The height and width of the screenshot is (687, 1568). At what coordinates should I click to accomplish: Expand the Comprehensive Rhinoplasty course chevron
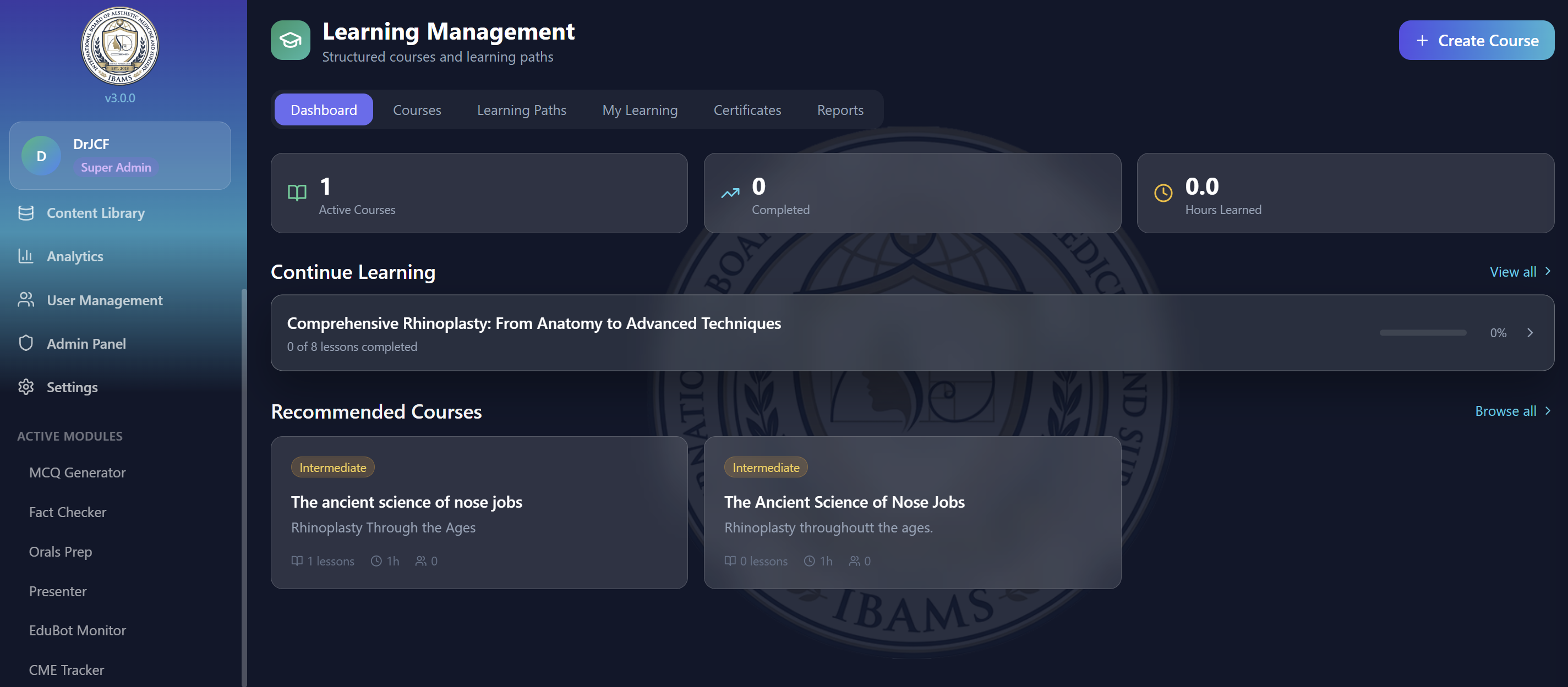pyautogui.click(x=1531, y=333)
